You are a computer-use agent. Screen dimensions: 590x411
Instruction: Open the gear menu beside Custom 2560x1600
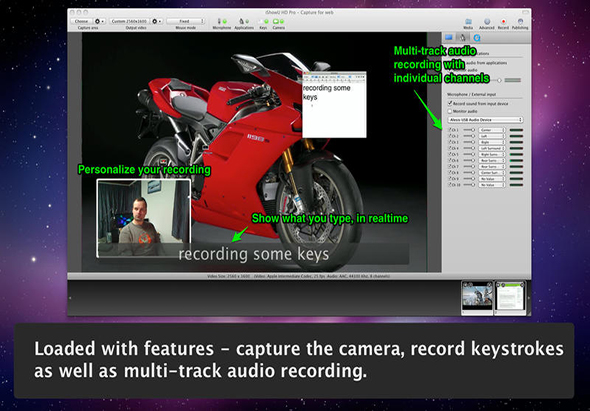coord(157,21)
